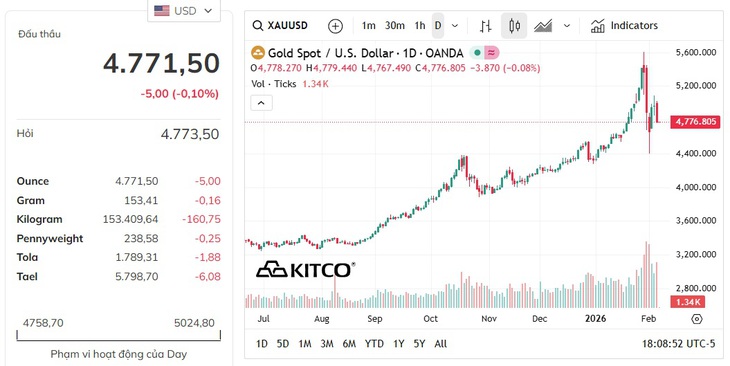The height and width of the screenshot is (366, 730).
Task: Toggle the pink approximate-data badge
Action: pos(491,53)
